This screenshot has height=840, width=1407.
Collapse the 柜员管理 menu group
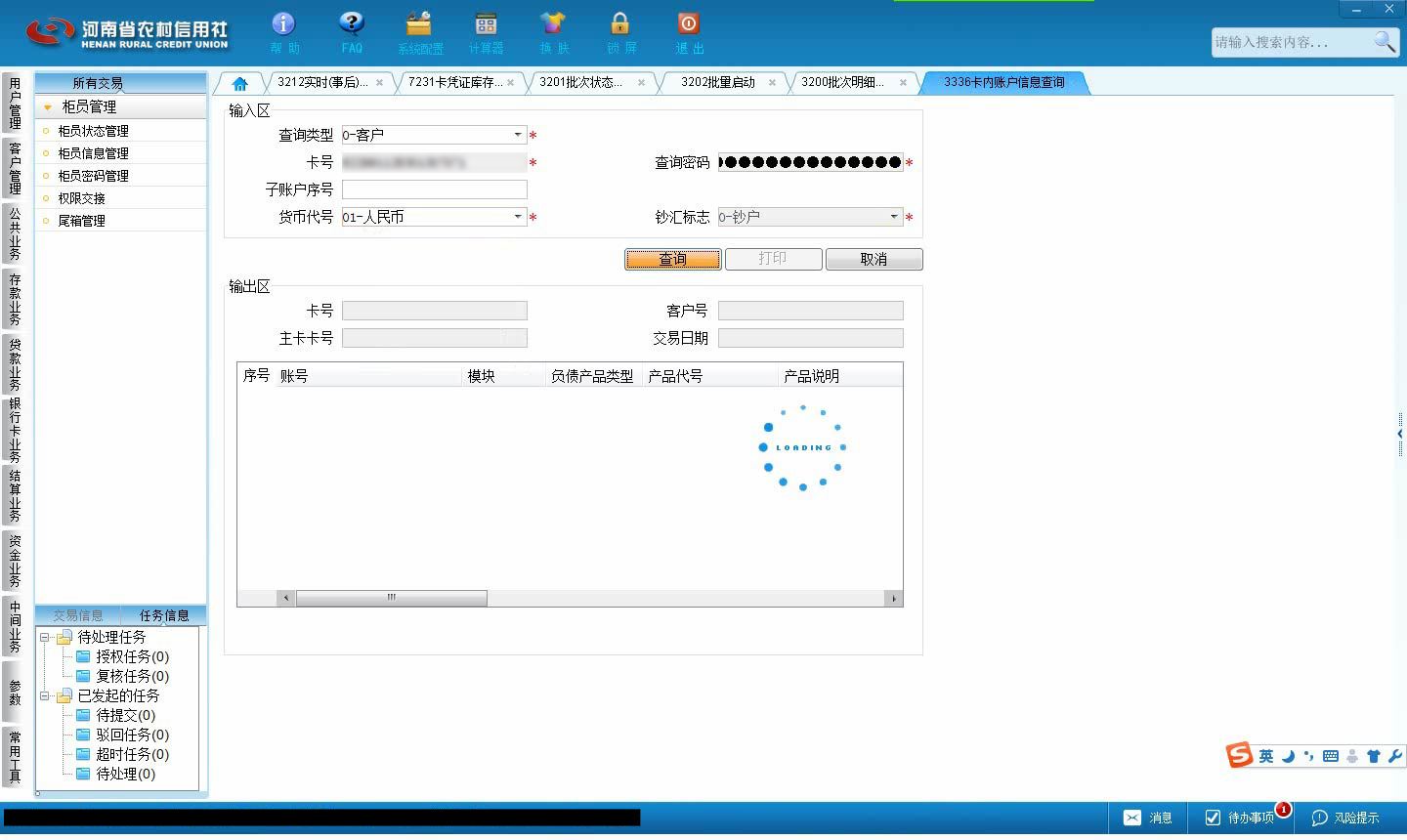click(x=47, y=107)
